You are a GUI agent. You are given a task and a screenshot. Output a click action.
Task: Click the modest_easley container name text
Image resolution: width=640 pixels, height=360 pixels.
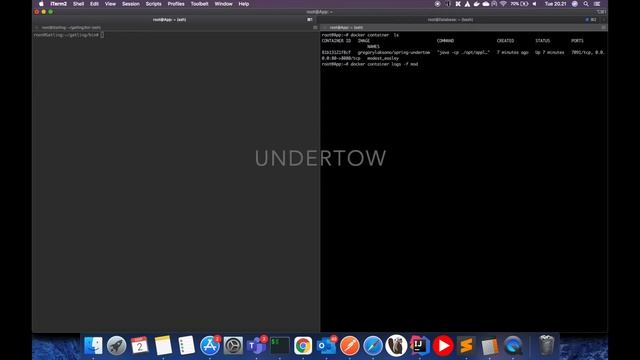pyautogui.click(x=383, y=58)
